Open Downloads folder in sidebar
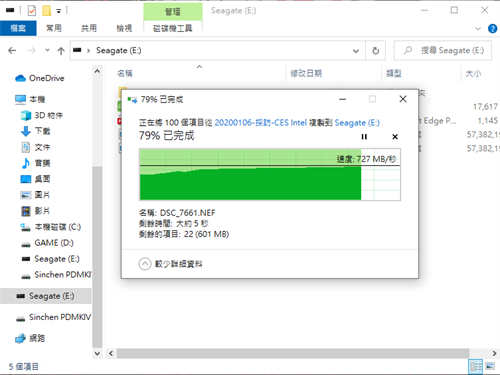 (x=35, y=131)
